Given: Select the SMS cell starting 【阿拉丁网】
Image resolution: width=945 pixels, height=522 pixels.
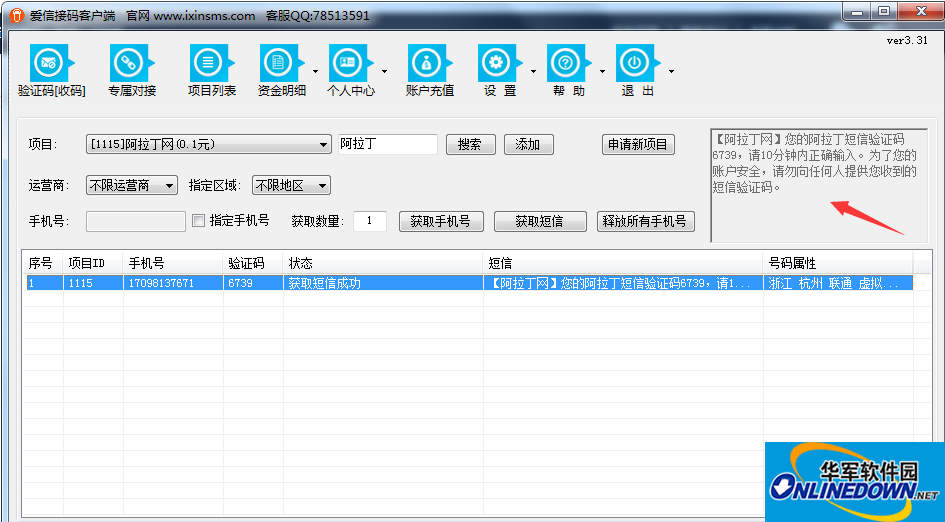Looking at the screenshot, I should point(623,283).
